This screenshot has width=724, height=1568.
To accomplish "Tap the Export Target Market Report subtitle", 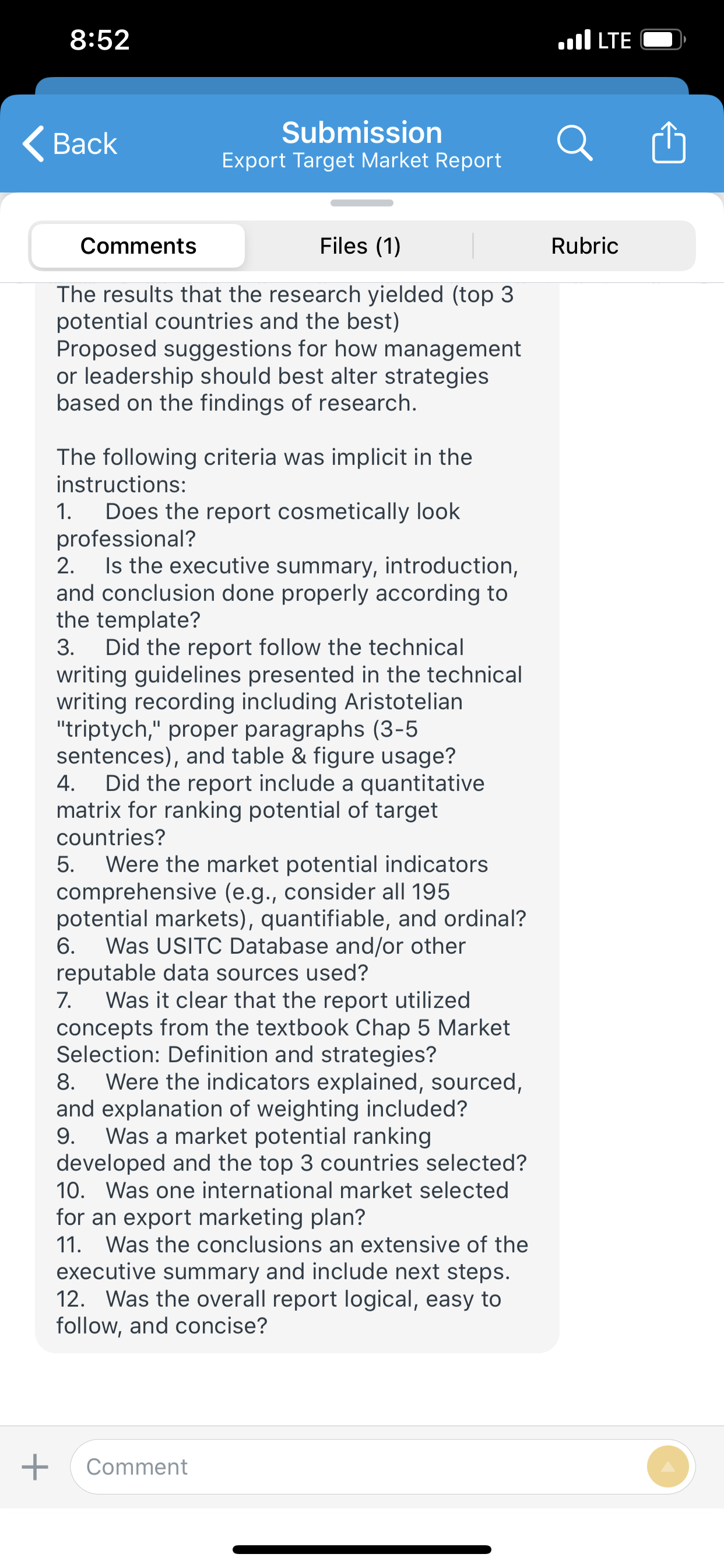I will (362, 160).
